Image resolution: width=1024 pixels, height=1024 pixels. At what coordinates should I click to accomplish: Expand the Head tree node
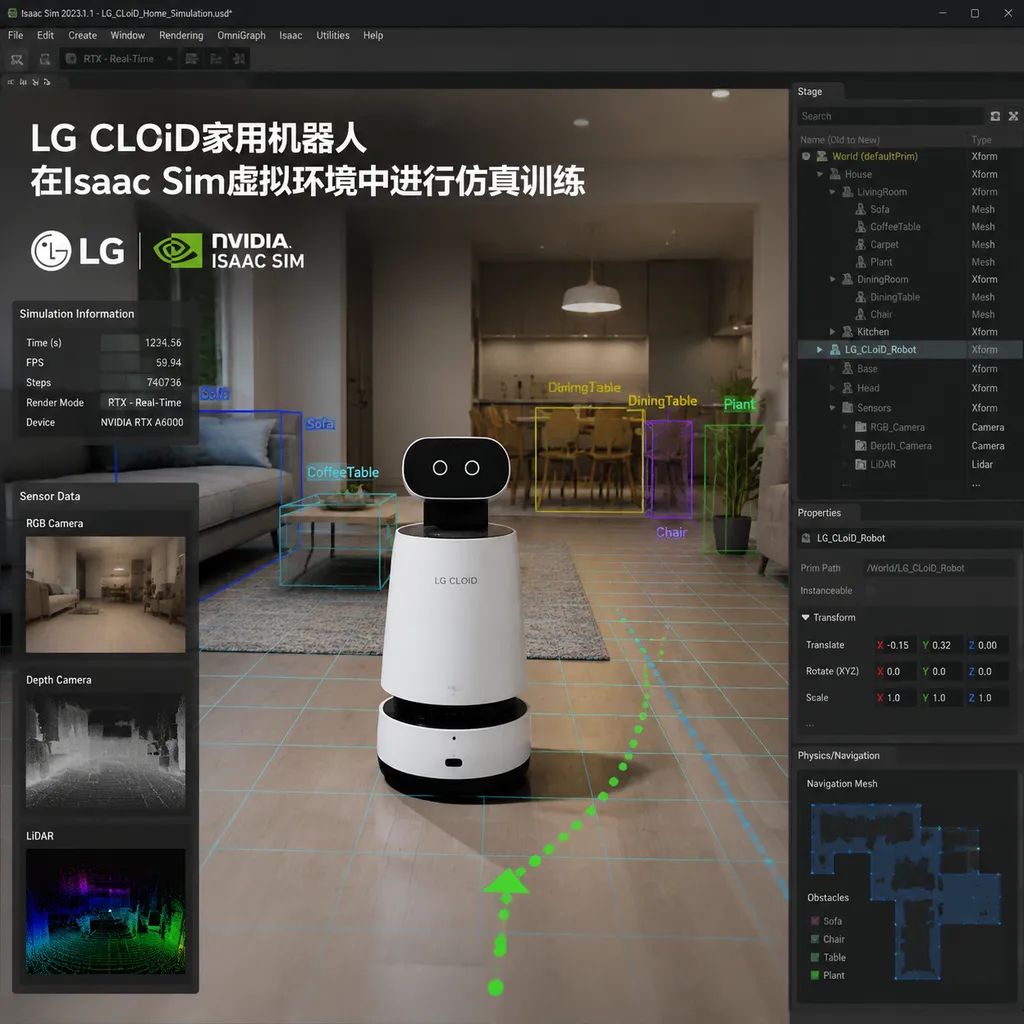click(x=832, y=388)
